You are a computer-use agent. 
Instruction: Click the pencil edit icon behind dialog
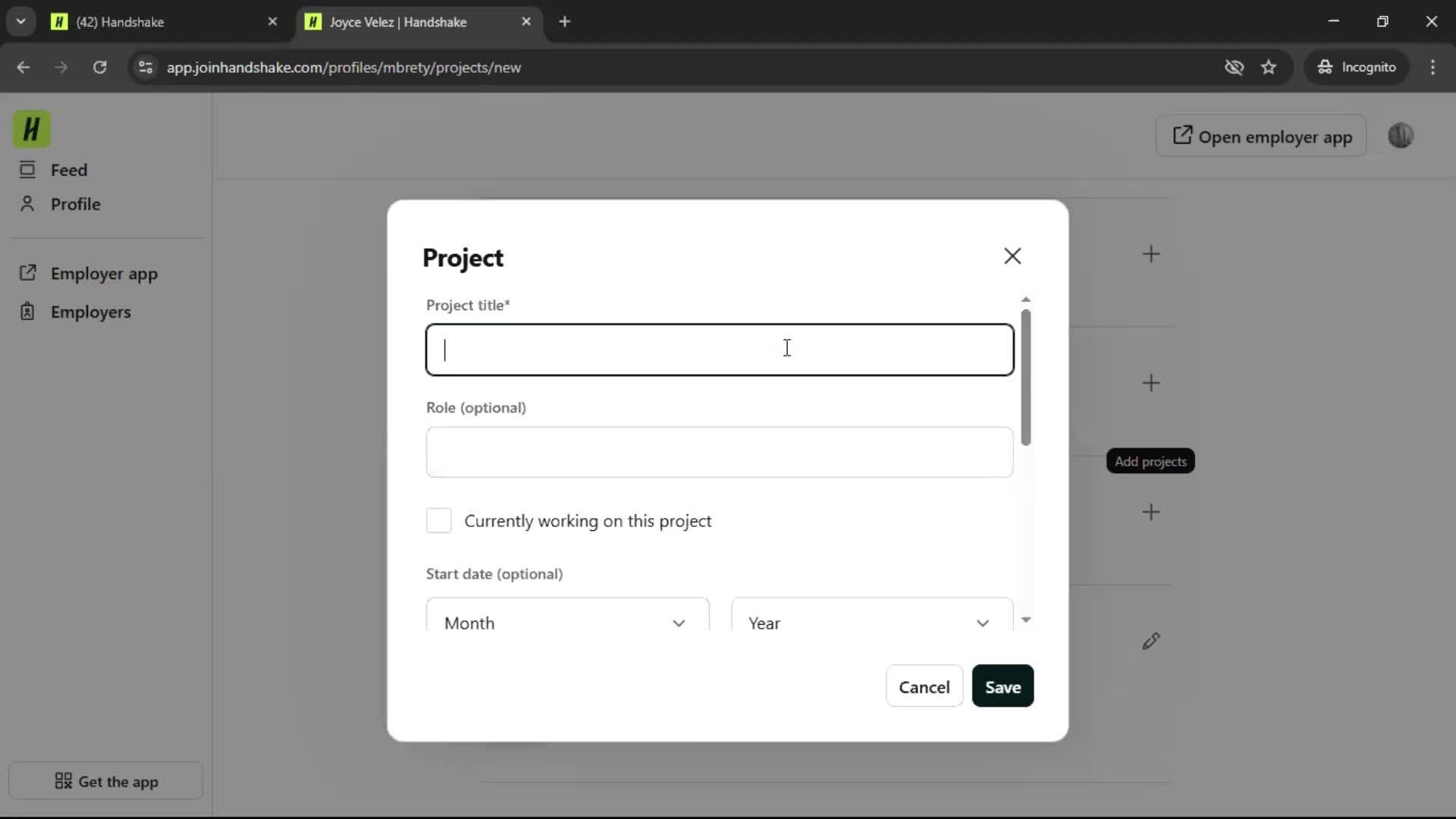1151,642
